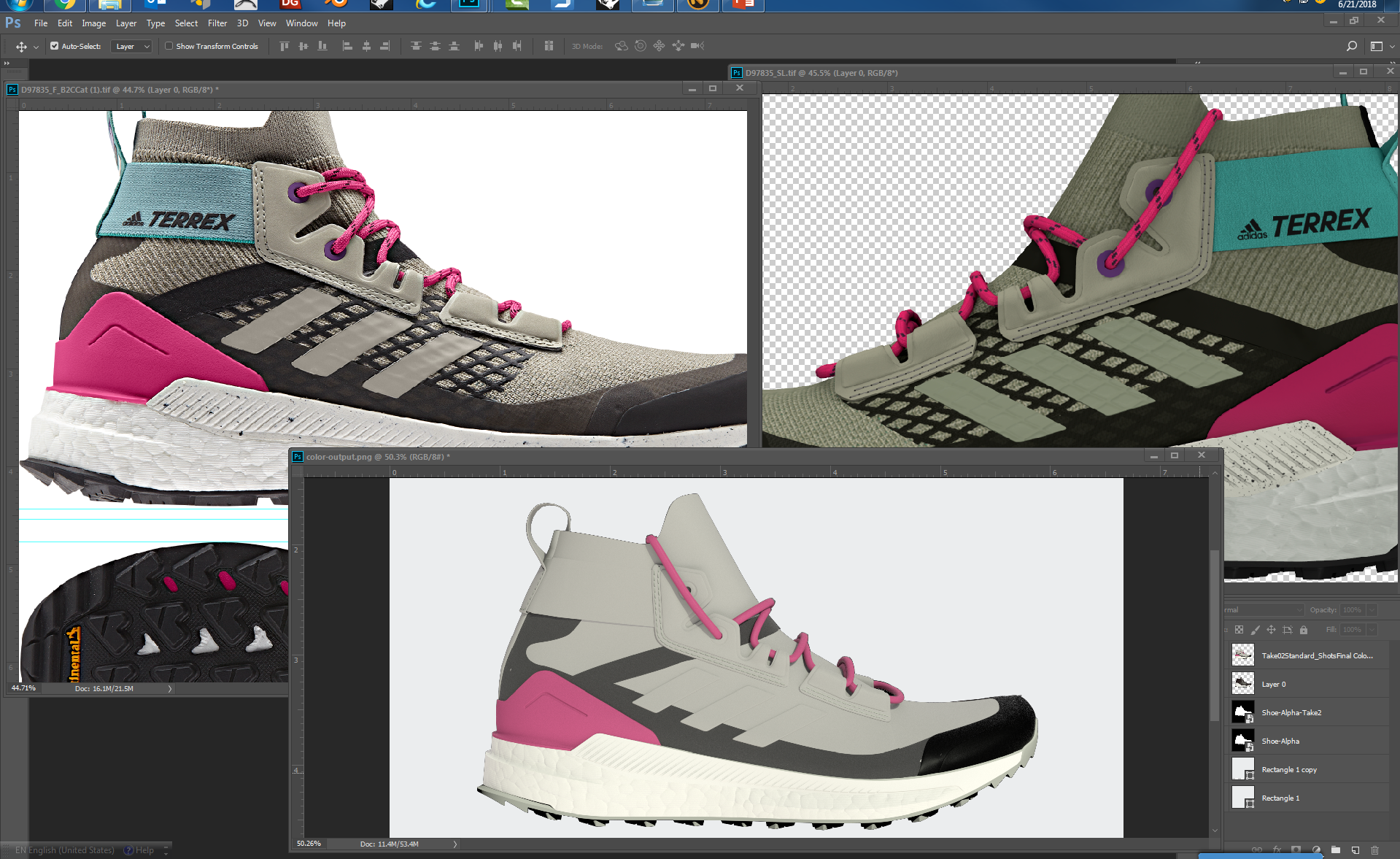Open the Image menu

(x=93, y=23)
